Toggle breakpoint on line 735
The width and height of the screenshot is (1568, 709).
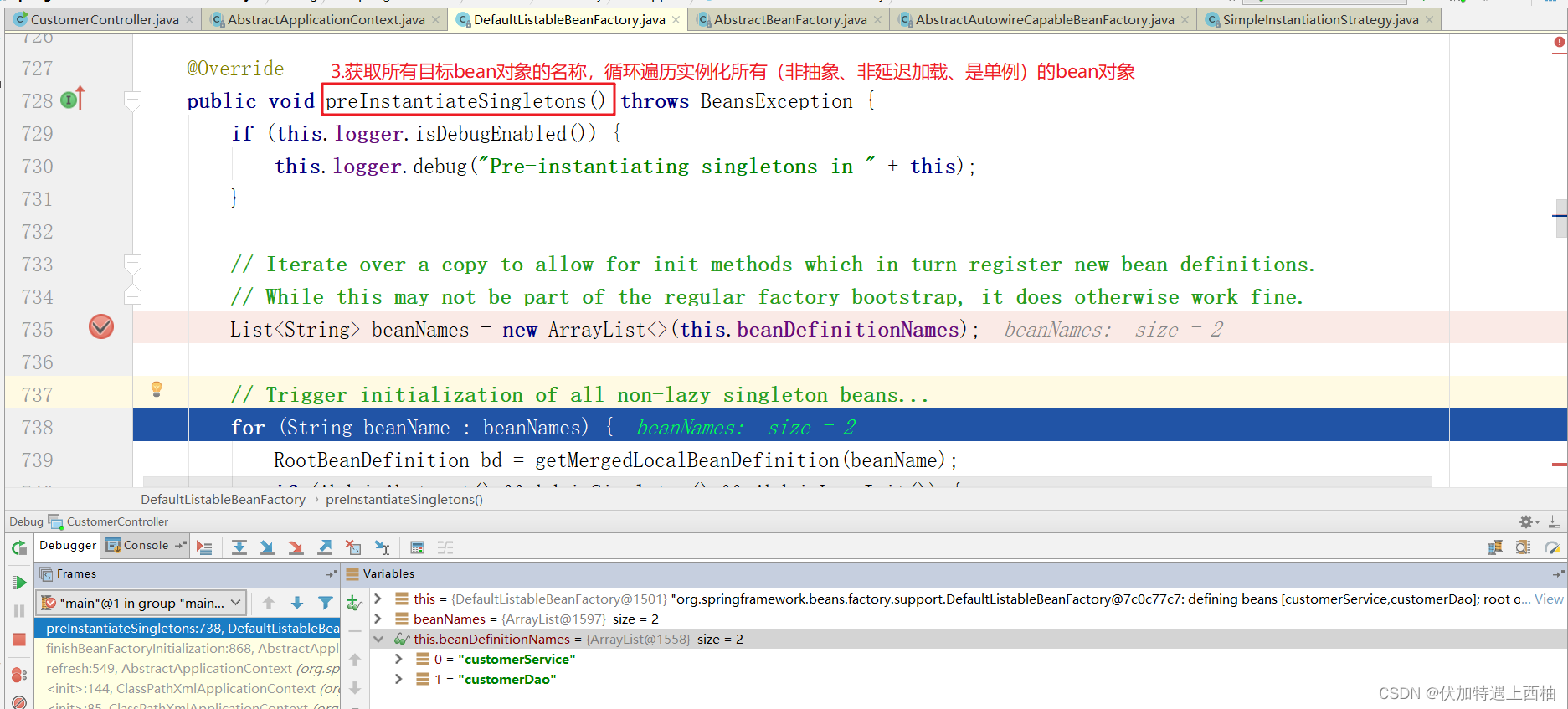101,326
